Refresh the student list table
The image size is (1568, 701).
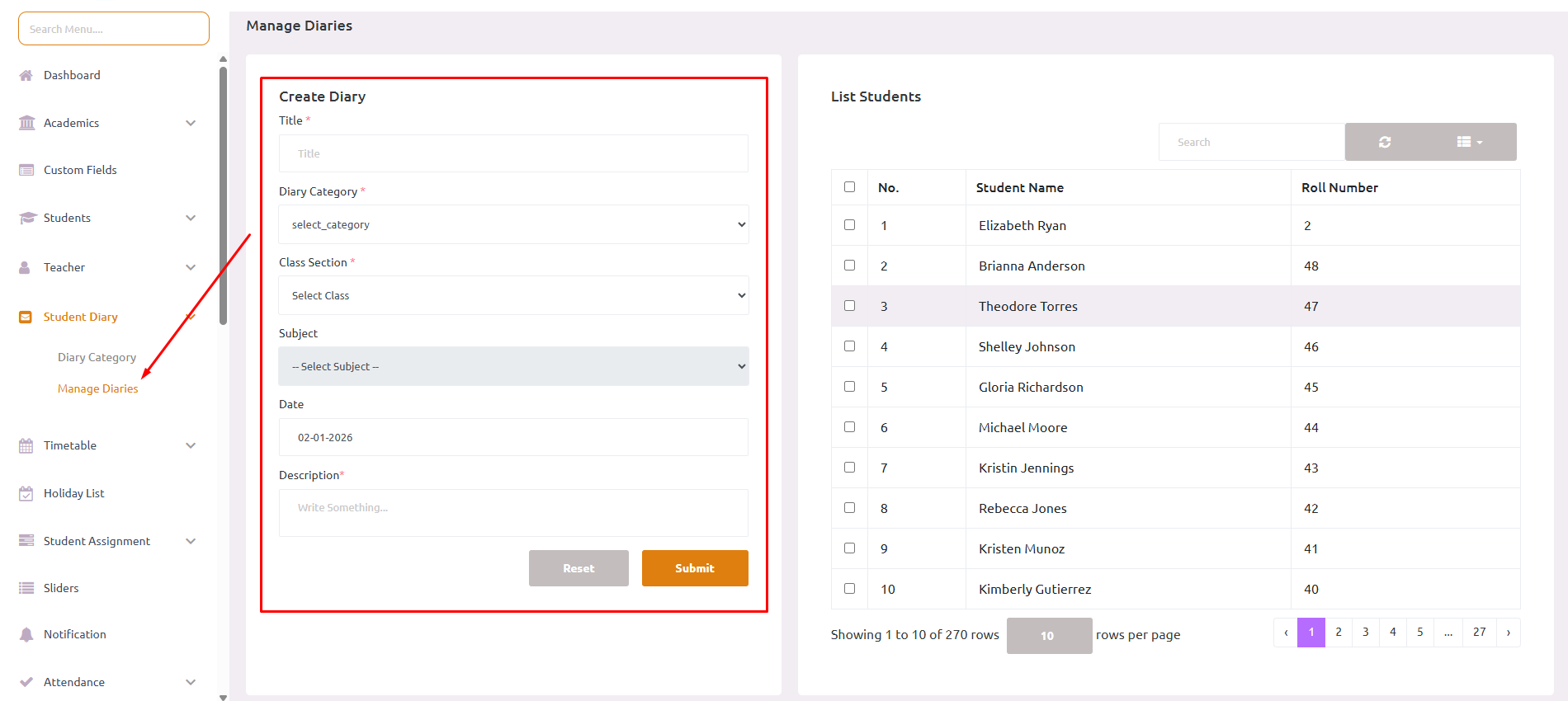1384,142
